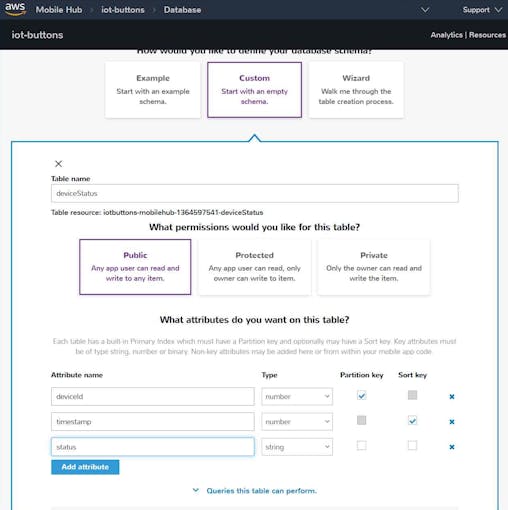Uncheck Sort key for timestamp
508x510 pixels.
tap(412, 421)
